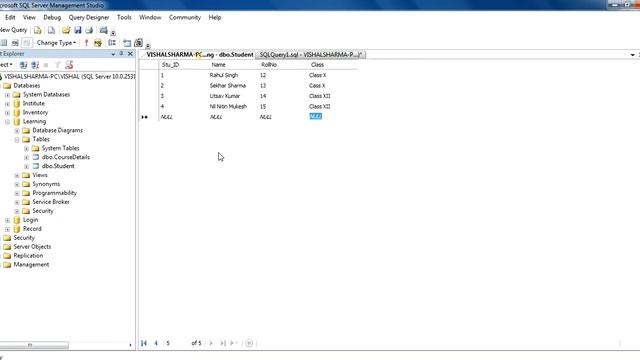Open the Community menu
Image resolution: width=640 pixels, height=360 pixels.
[184, 18]
